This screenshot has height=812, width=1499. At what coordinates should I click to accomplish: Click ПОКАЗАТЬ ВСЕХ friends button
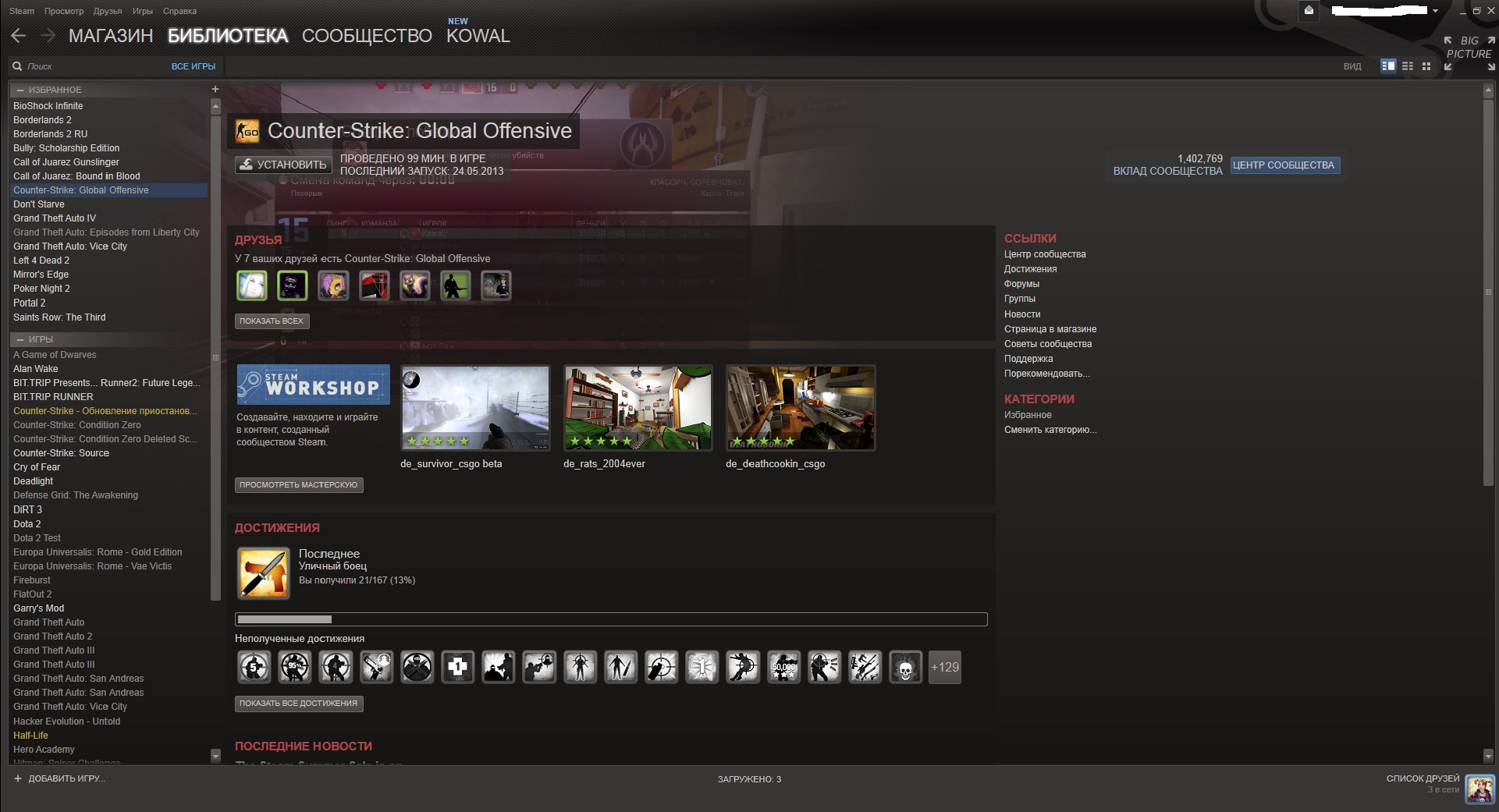tap(272, 321)
